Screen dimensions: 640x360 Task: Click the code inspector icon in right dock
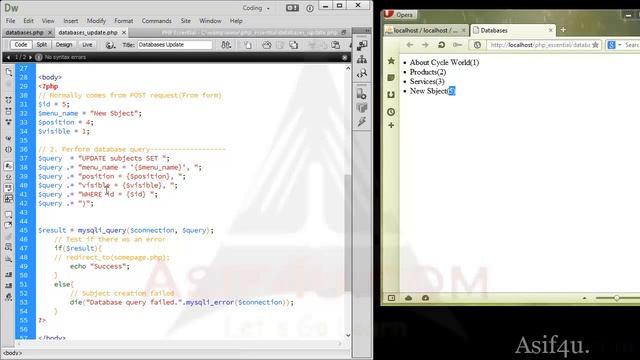click(362, 74)
